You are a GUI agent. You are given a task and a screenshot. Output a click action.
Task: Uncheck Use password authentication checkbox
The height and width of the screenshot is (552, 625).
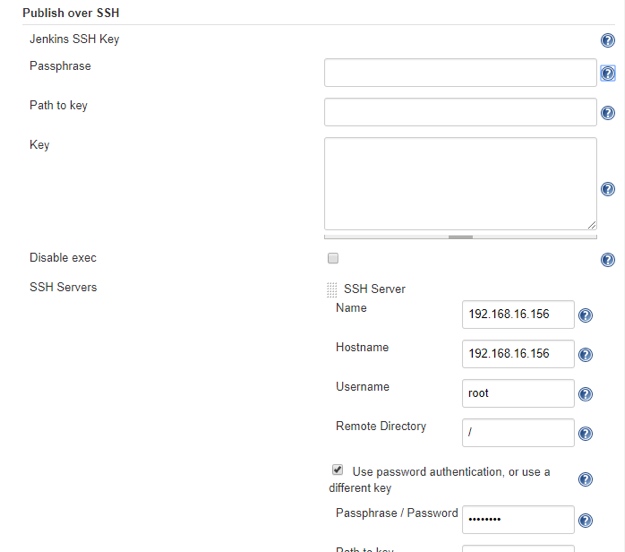(338, 470)
